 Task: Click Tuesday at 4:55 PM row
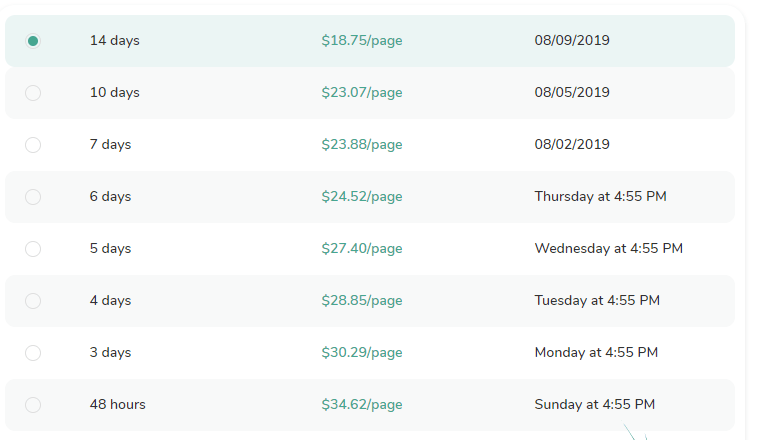pyautogui.click(x=370, y=301)
